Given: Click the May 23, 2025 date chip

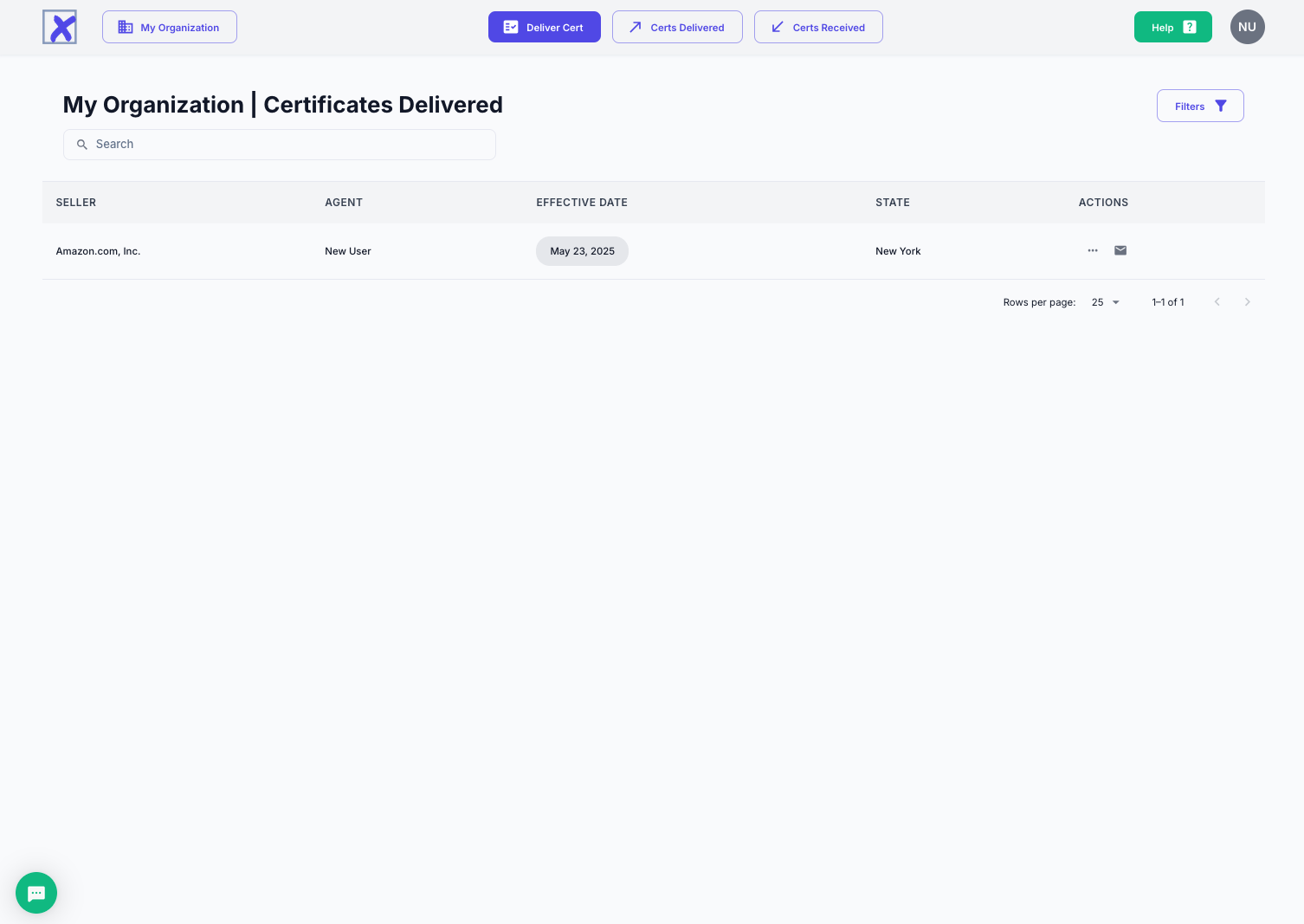Looking at the screenshot, I should [582, 251].
